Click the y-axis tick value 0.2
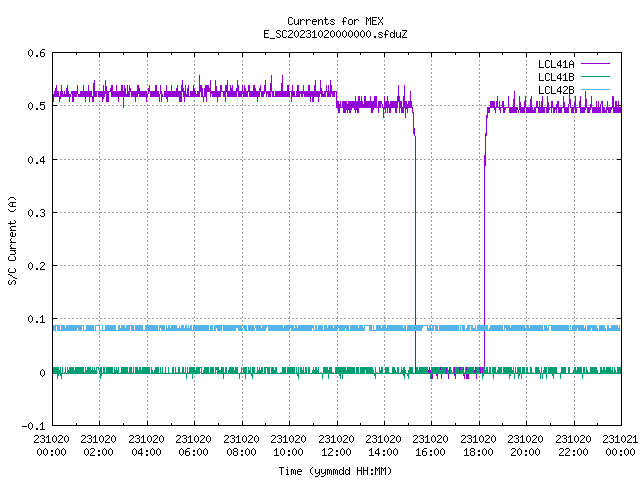Screen dimensions: 640x480 36,266
